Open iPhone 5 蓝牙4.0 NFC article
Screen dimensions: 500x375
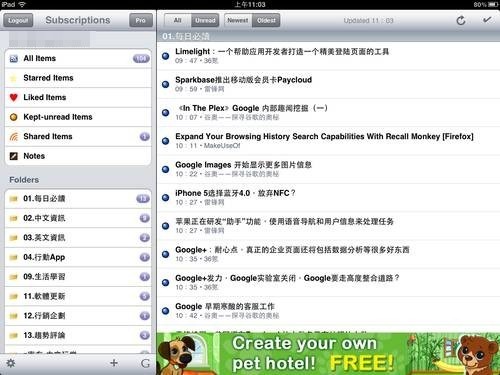point(328,198)
